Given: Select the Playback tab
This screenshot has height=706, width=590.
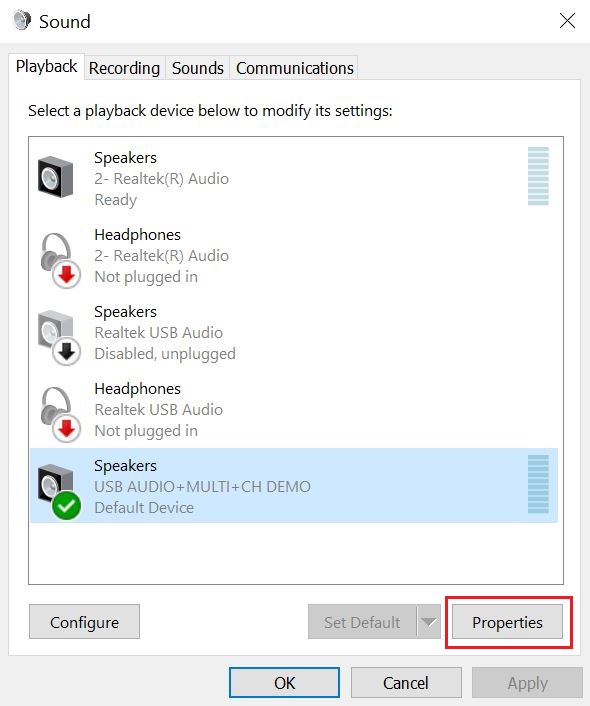Looking at the screenshot, I should click(46, 66).
